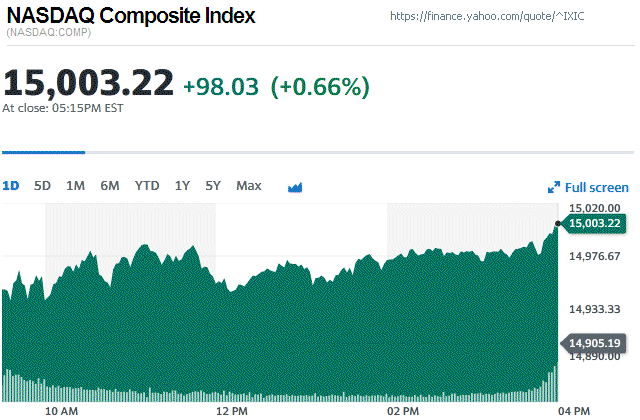Show the 1M chart range
The height and width of the screenshot is (420, 640).
click(75, 185)
